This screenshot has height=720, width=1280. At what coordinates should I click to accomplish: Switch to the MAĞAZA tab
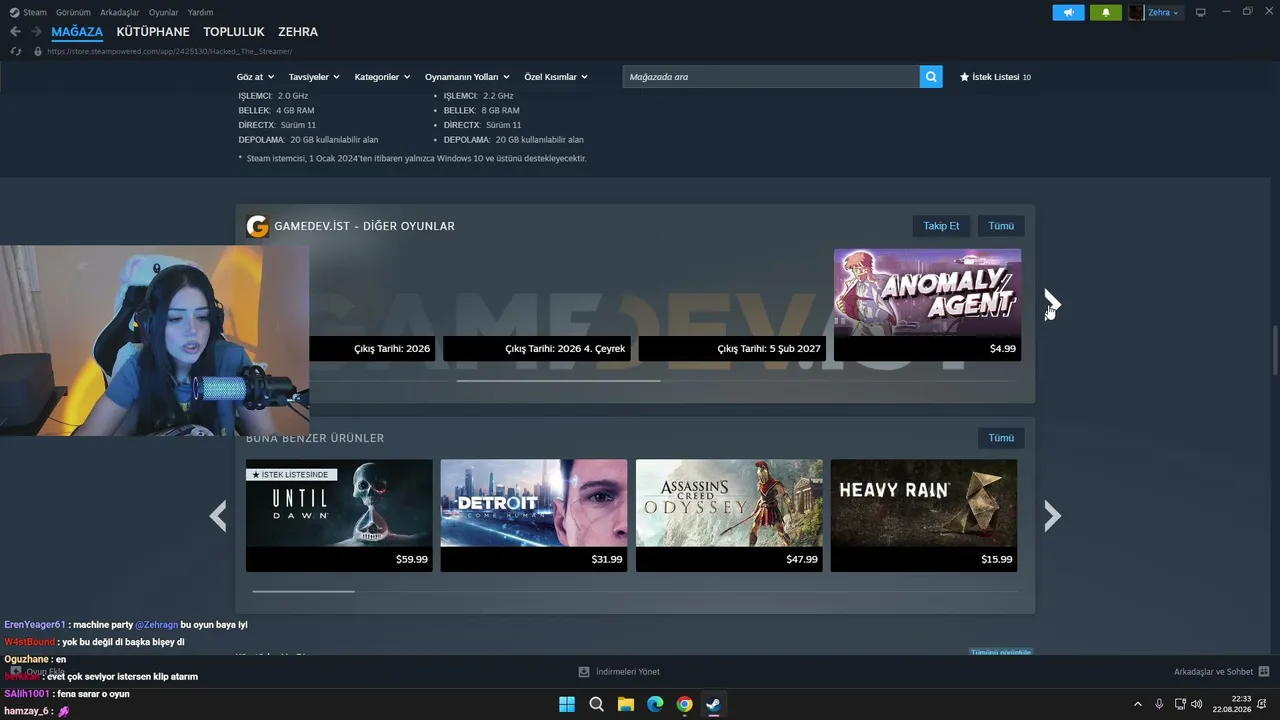click(77, 32)
